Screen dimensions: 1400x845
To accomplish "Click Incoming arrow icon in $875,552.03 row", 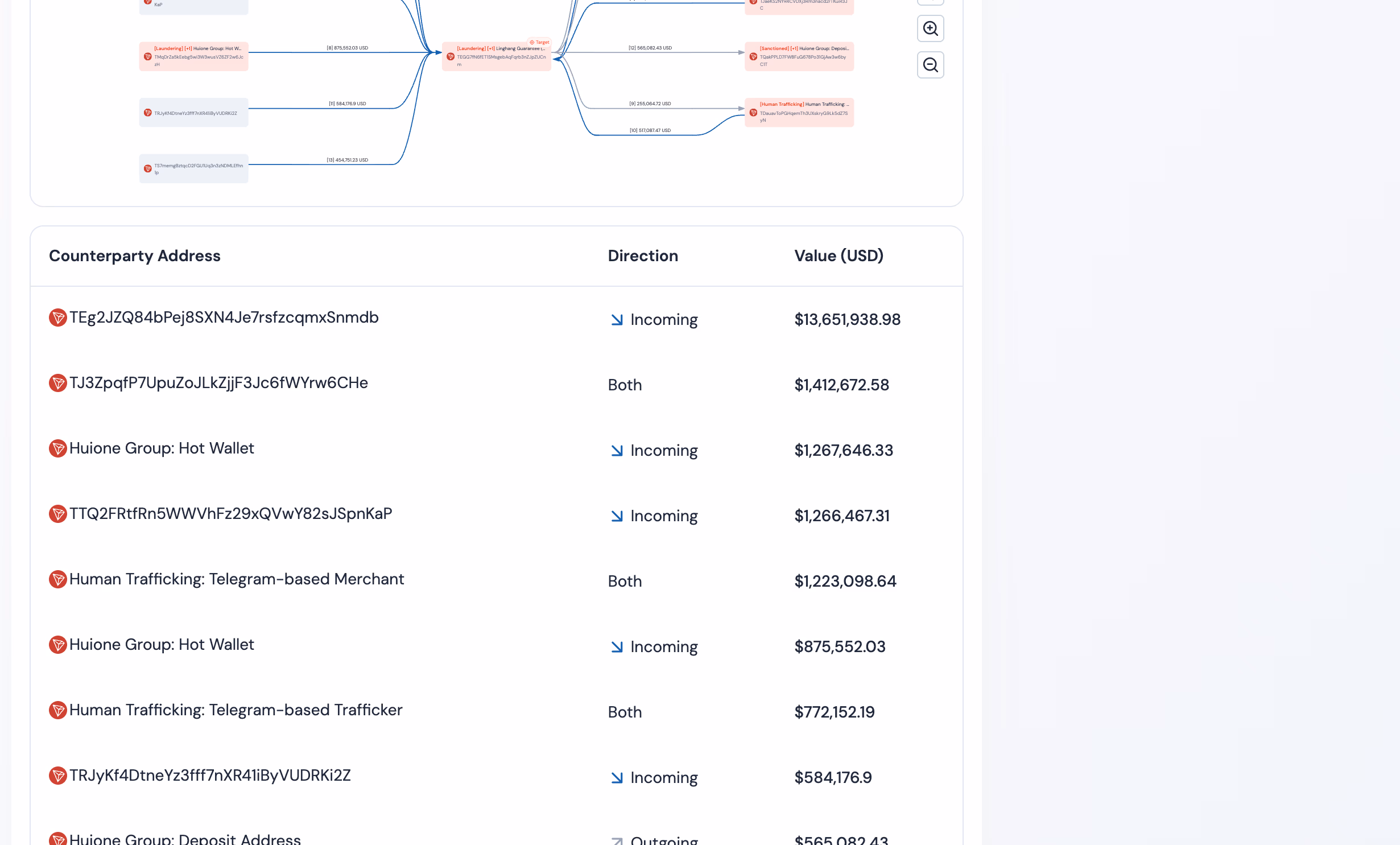I will click(x=617, y=647).
